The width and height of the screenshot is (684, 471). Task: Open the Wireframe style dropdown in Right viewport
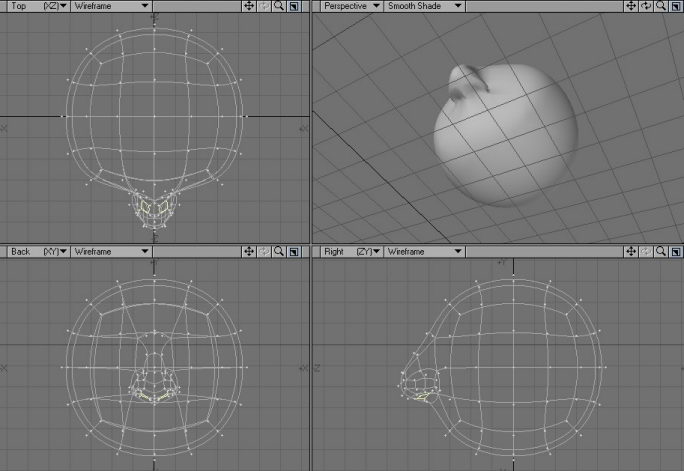click(x=424, y=252)
